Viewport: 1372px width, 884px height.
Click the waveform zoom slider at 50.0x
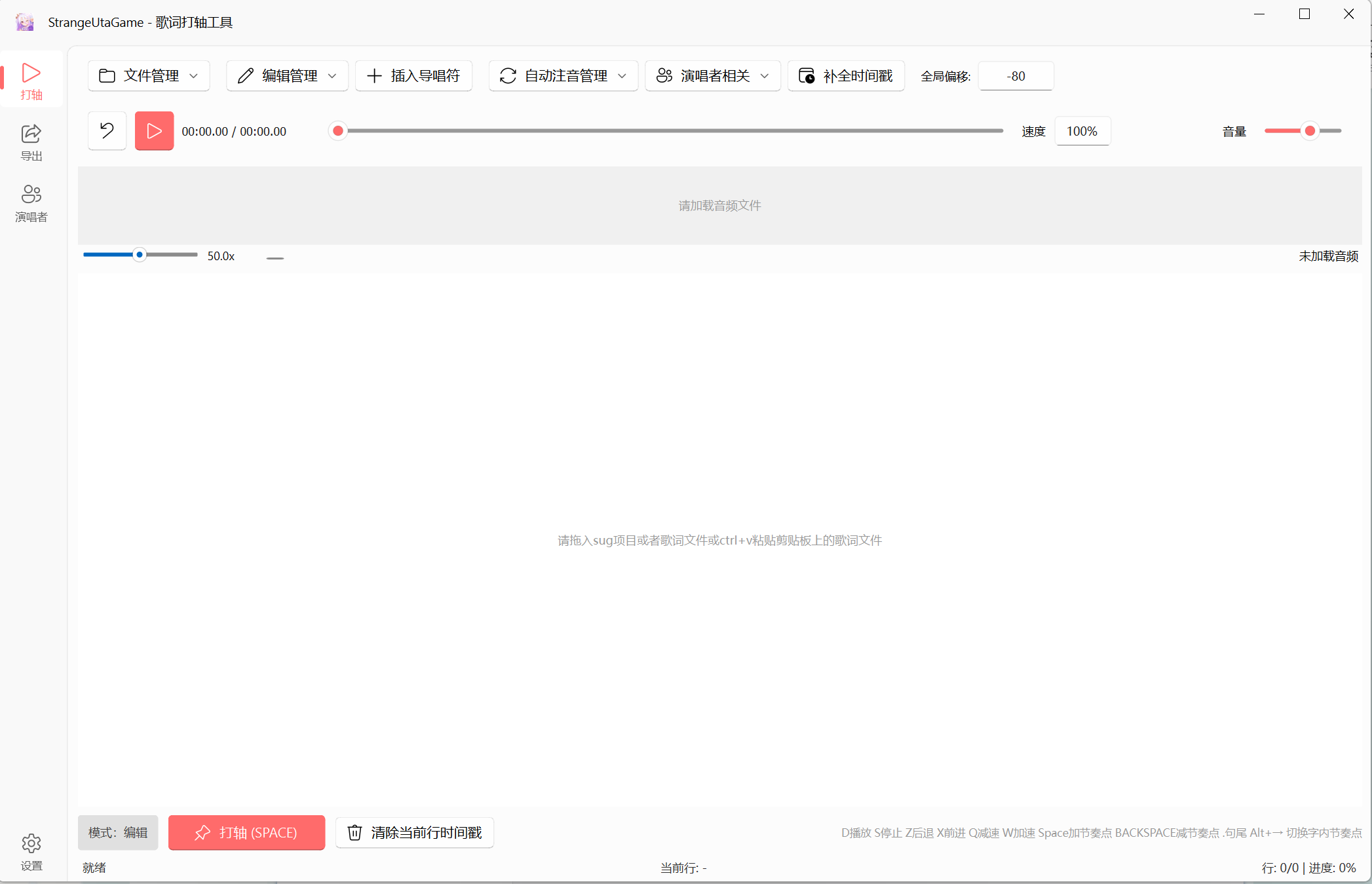pos(140,255)
